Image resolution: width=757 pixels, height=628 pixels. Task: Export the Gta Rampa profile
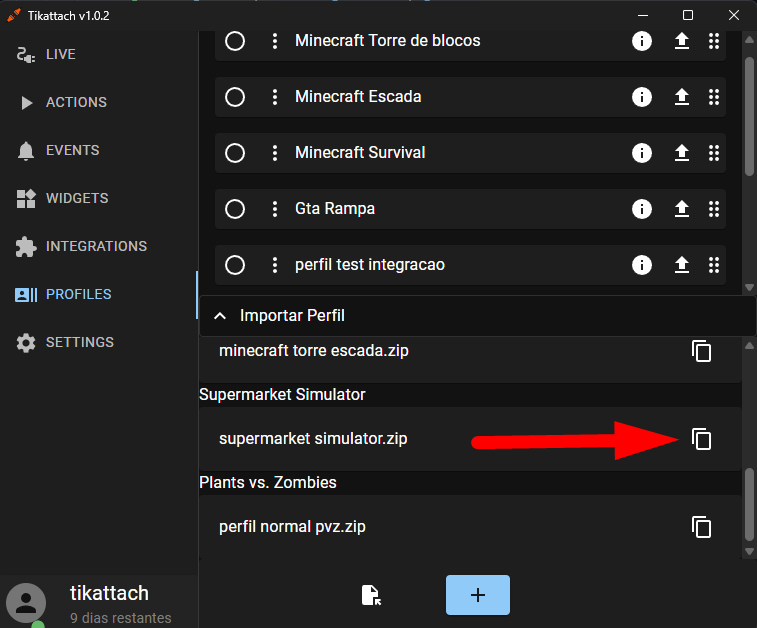pyautogui.click(x=682, y=209)
